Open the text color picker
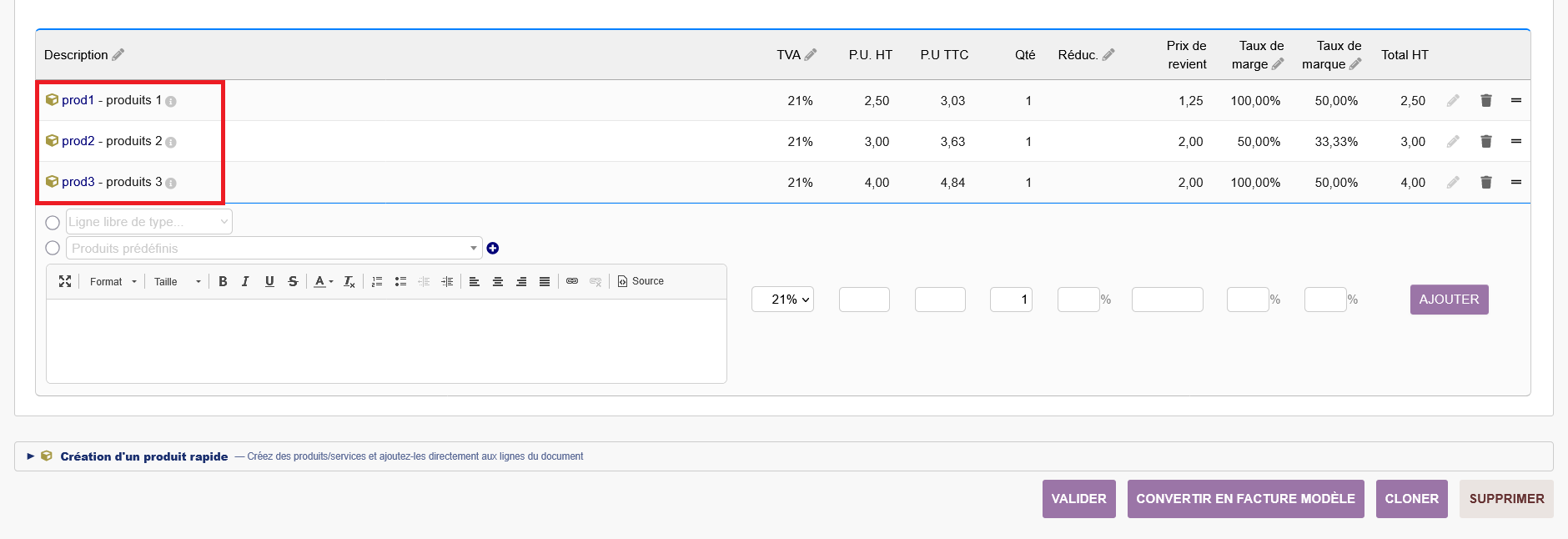Viewport: 1568px width, 539px height. [324, 281]
